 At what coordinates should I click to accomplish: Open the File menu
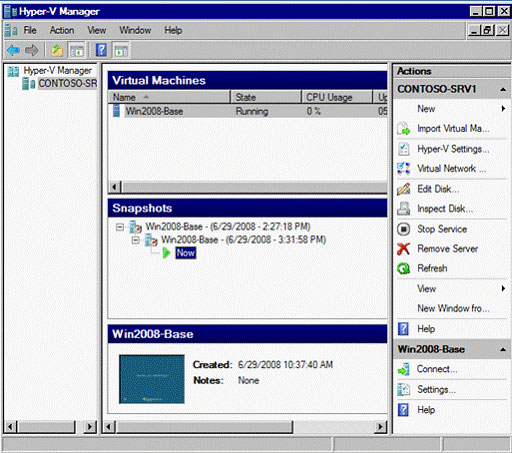click(30, 30)
